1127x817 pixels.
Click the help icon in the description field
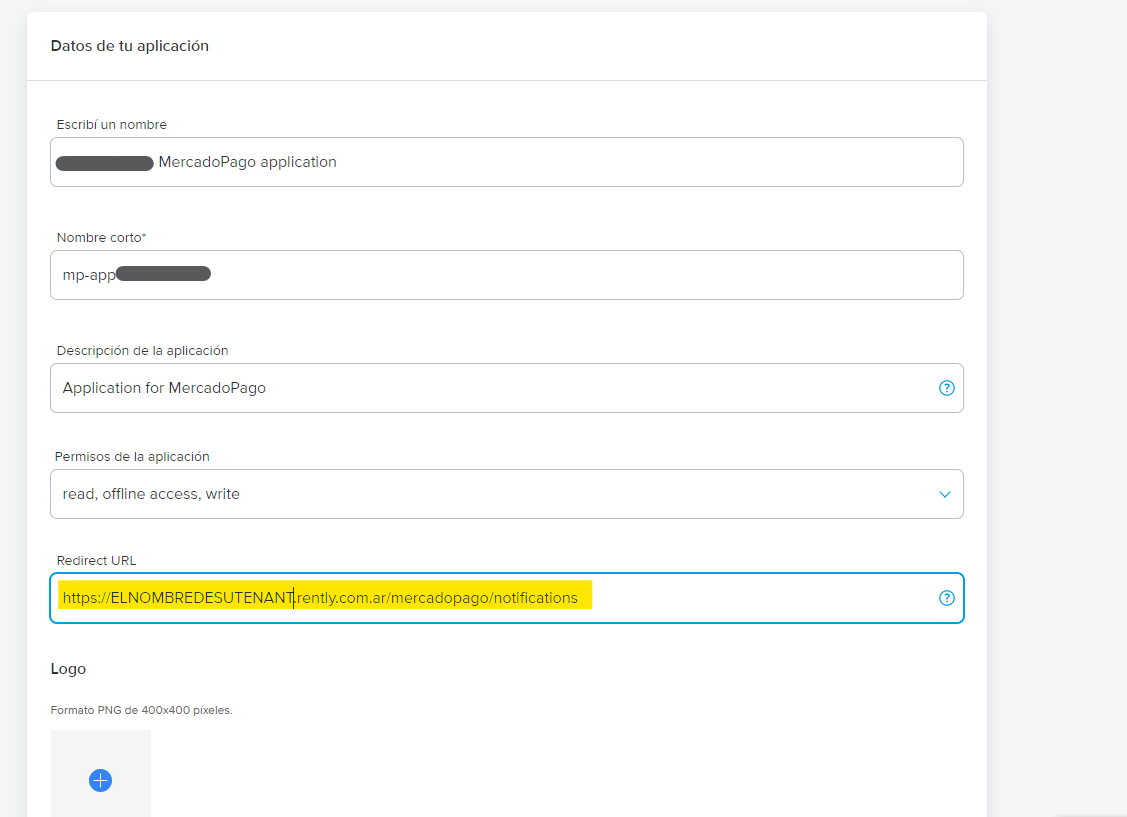(946, 388)
